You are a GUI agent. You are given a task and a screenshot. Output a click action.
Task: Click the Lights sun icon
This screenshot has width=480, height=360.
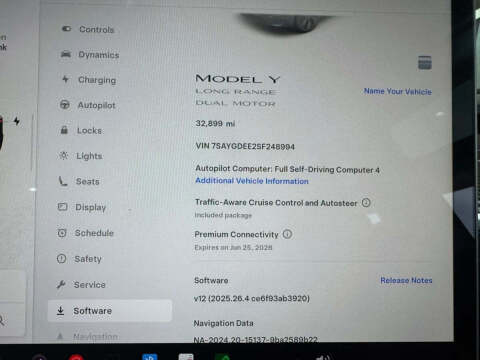[63, 155]
